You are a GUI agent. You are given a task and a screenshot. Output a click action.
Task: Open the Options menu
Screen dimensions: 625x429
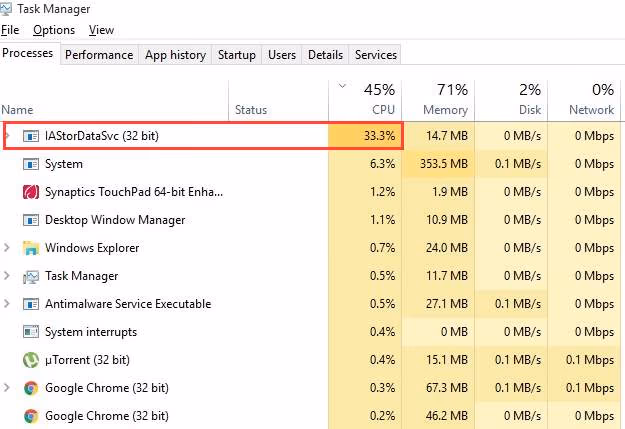(54, 31)
